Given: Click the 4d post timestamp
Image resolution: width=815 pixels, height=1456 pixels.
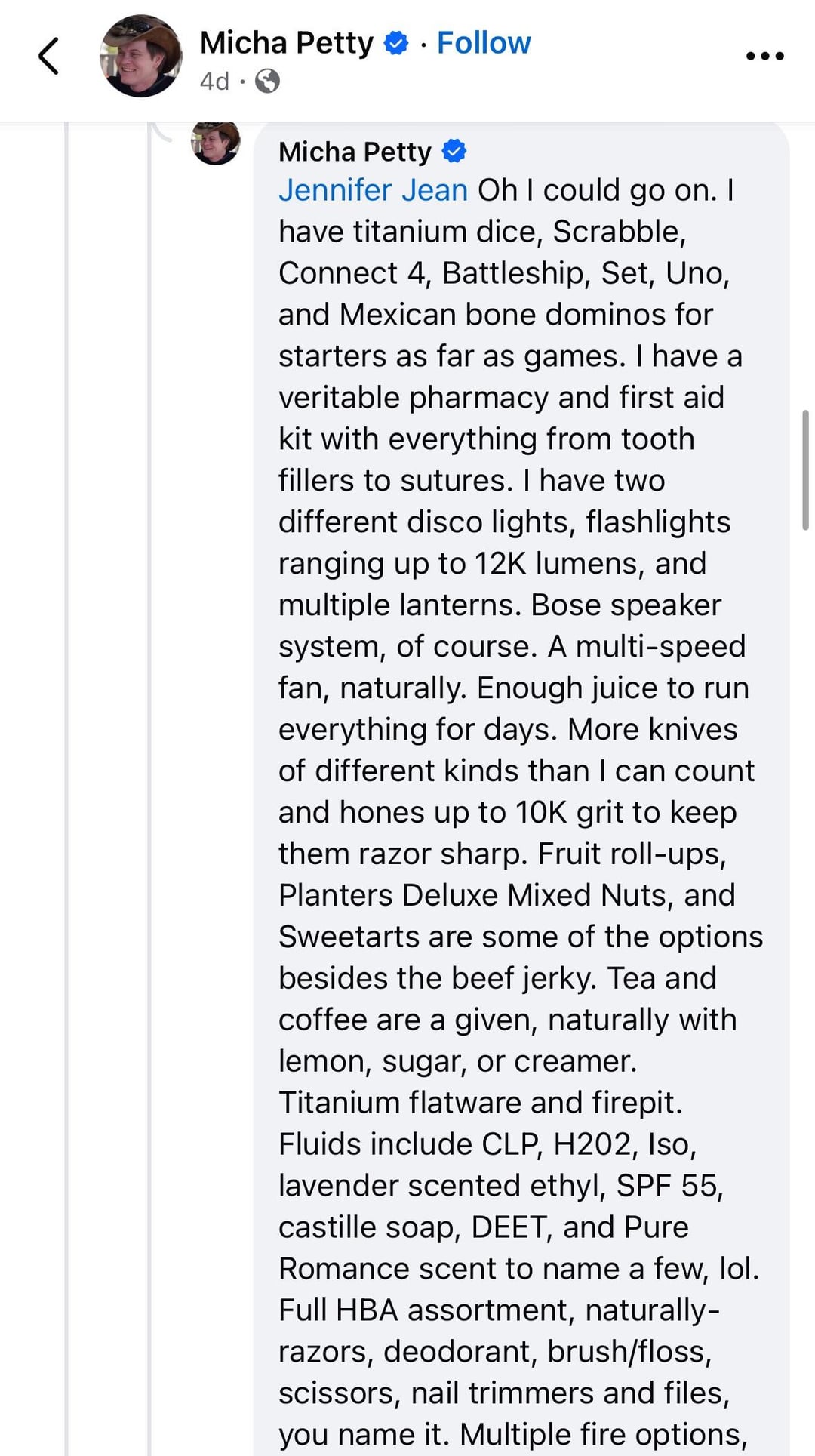Looking at the screenshot, I should (214, 81).
